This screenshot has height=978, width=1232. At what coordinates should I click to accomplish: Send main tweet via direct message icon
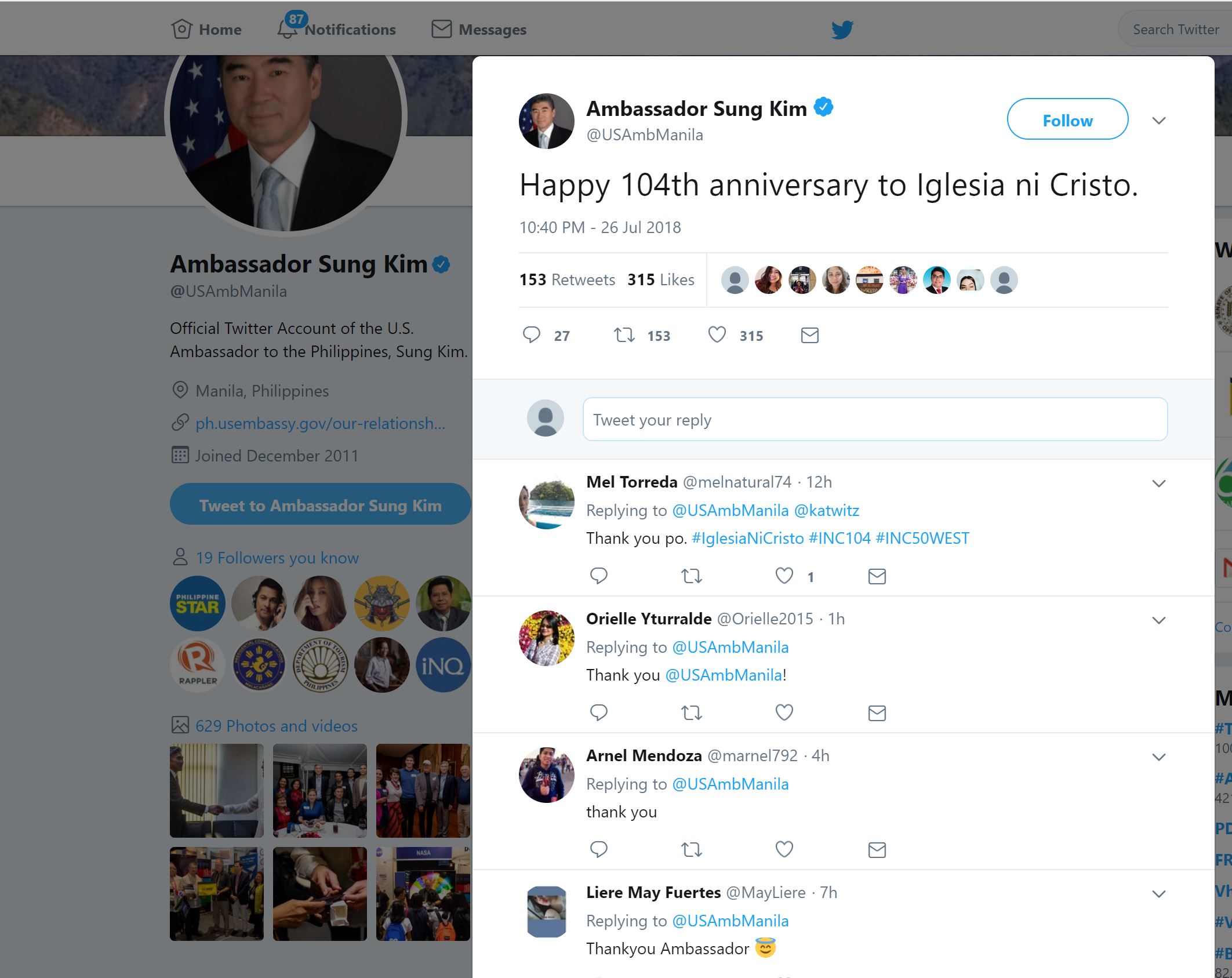tap(809, 335)
